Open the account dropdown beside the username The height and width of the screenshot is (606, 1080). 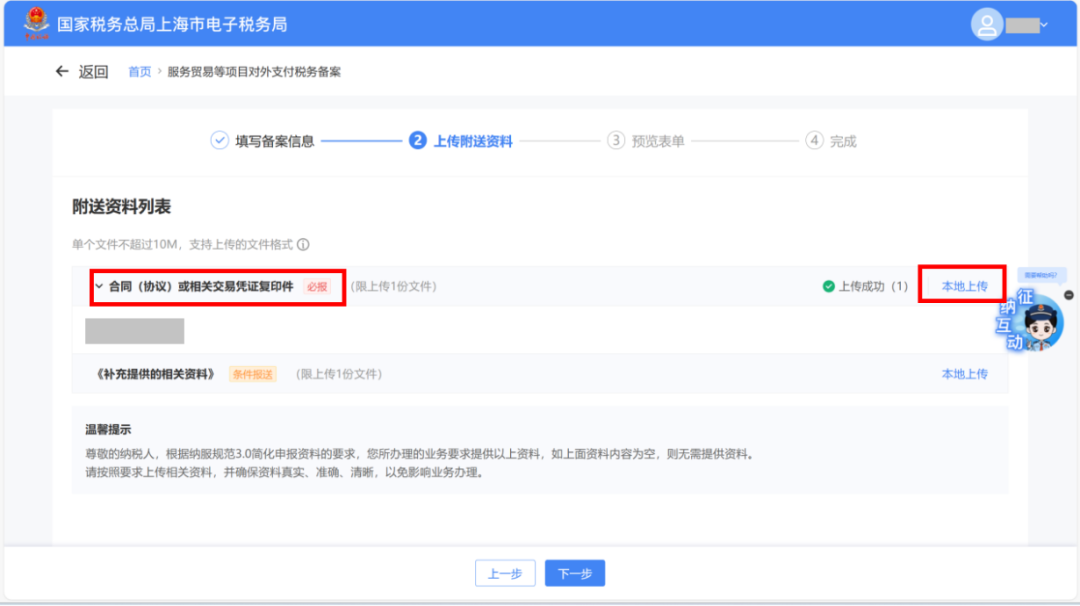coord(1046,24)
